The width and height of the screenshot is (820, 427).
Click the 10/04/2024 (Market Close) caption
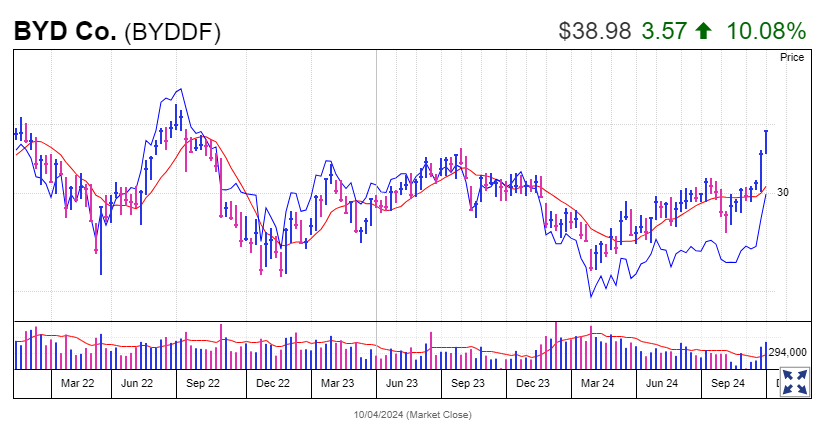pos(412,414)
